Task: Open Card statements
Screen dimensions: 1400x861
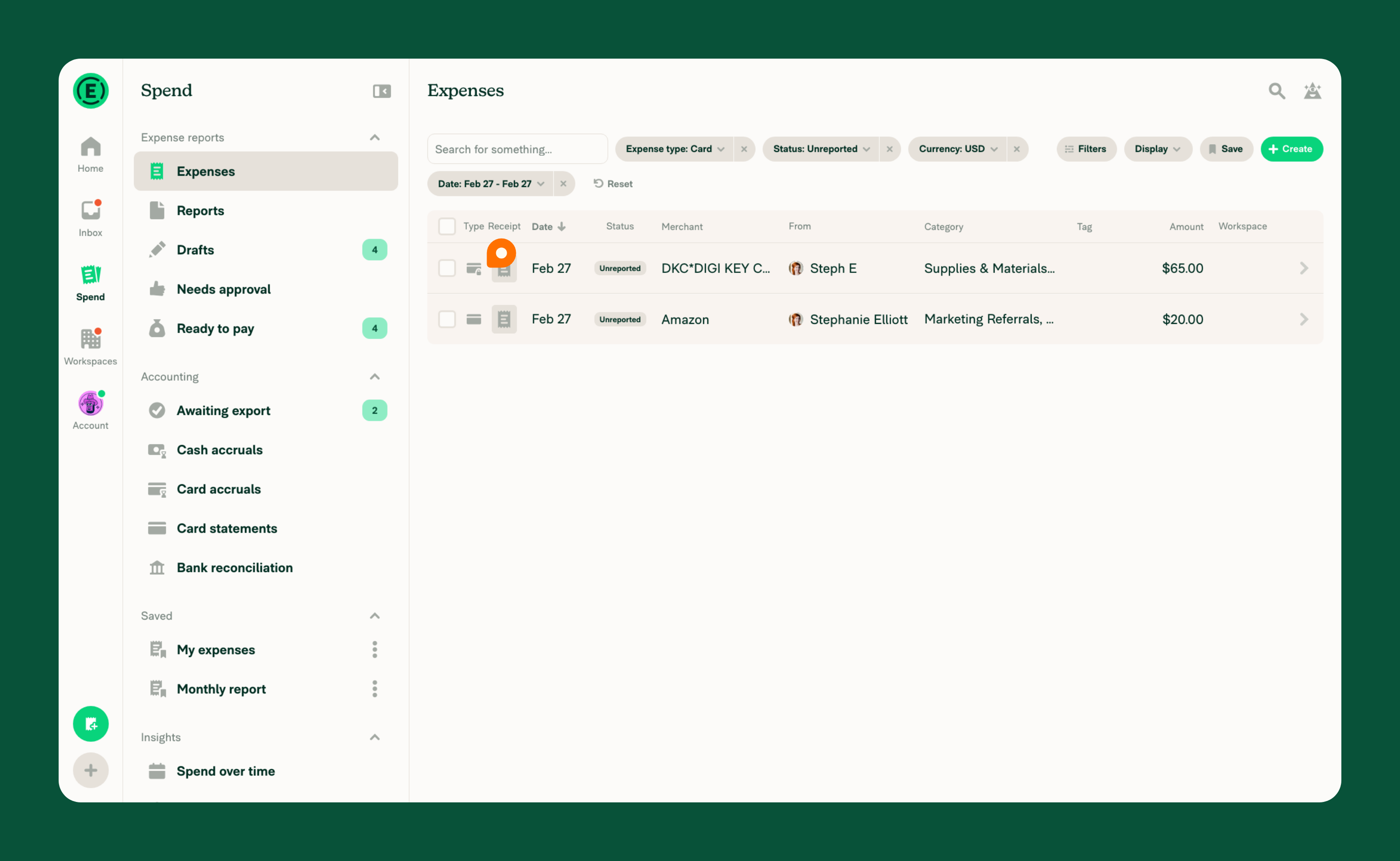Action: 266,529
